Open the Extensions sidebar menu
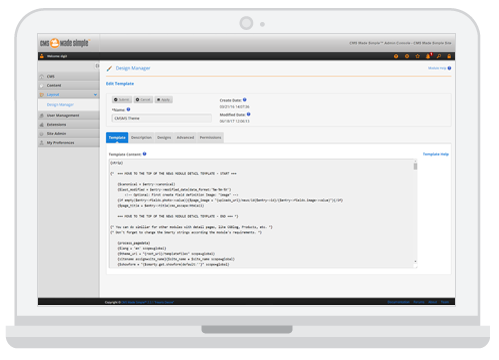Image resolution: width=499 pixels, height=360 pixels. pyautogui.click(x=69, y=124)
